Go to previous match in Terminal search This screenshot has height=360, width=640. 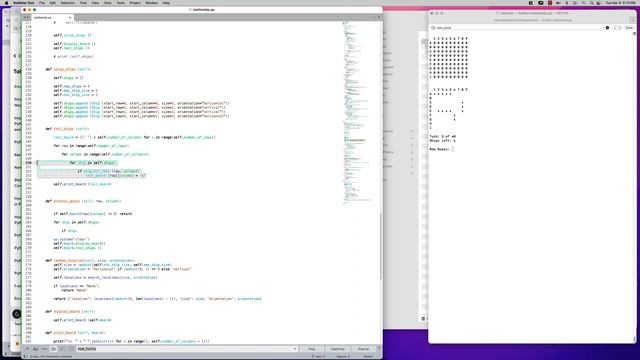(615, 28)
